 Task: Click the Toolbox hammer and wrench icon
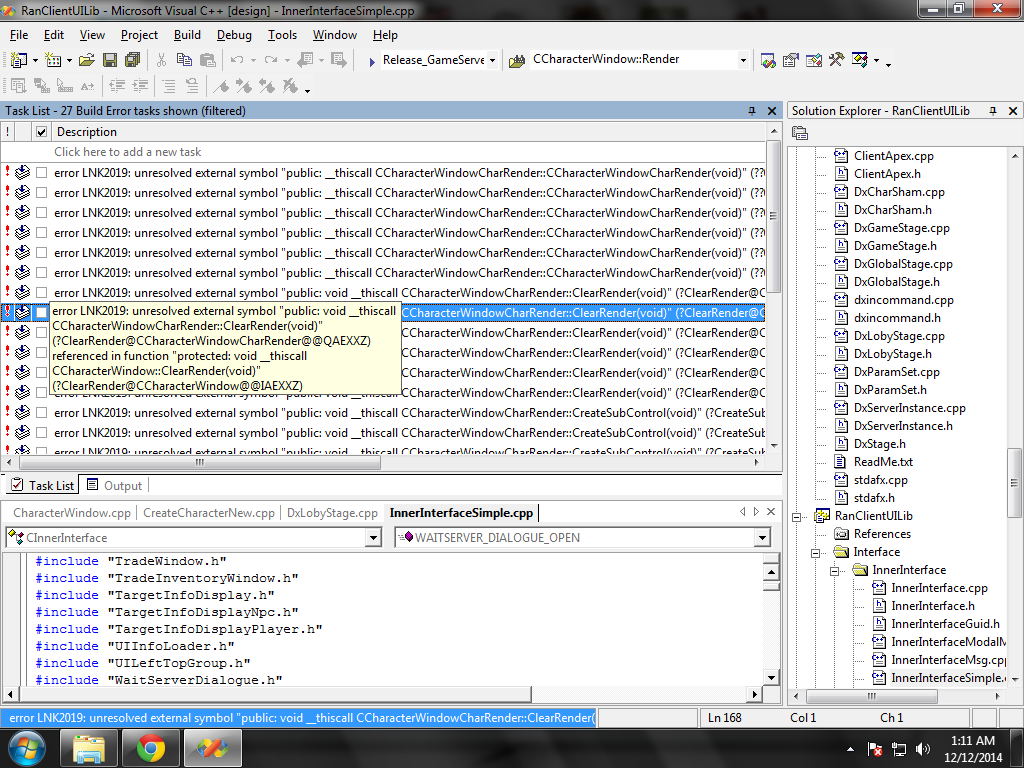[x=836, y=60]
